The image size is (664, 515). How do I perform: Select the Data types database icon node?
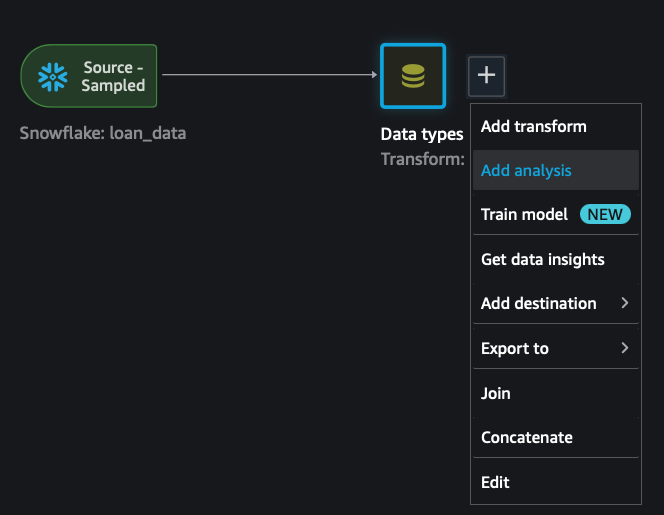412,76
